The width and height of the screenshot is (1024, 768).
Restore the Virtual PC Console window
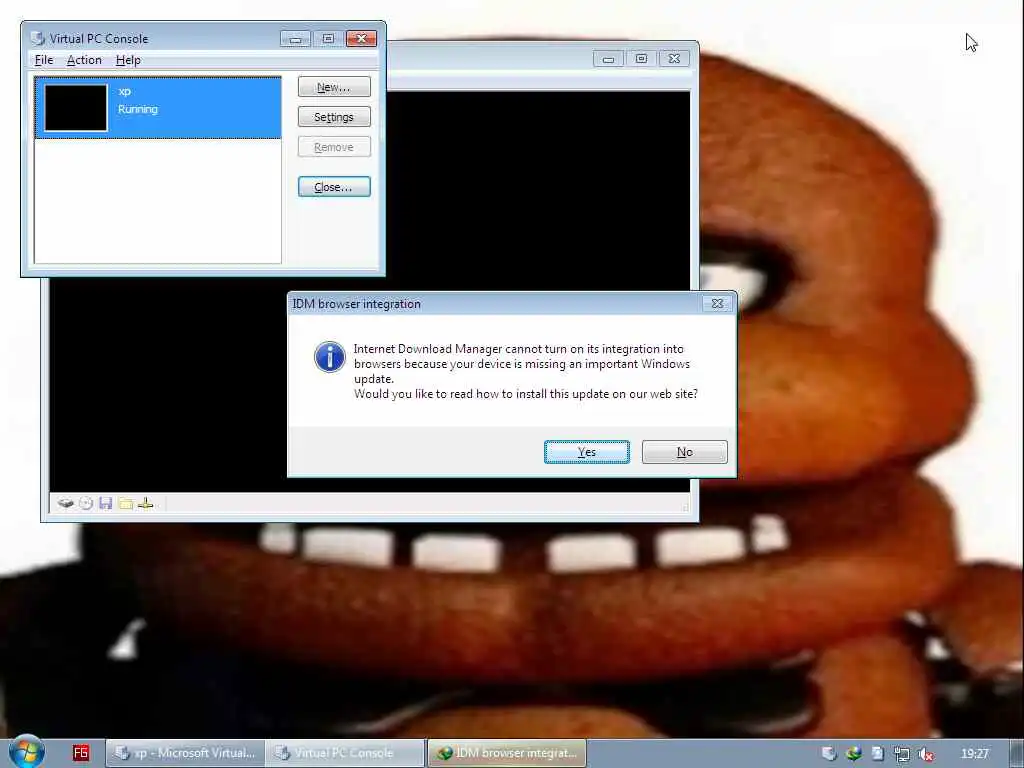pos(328,39)
